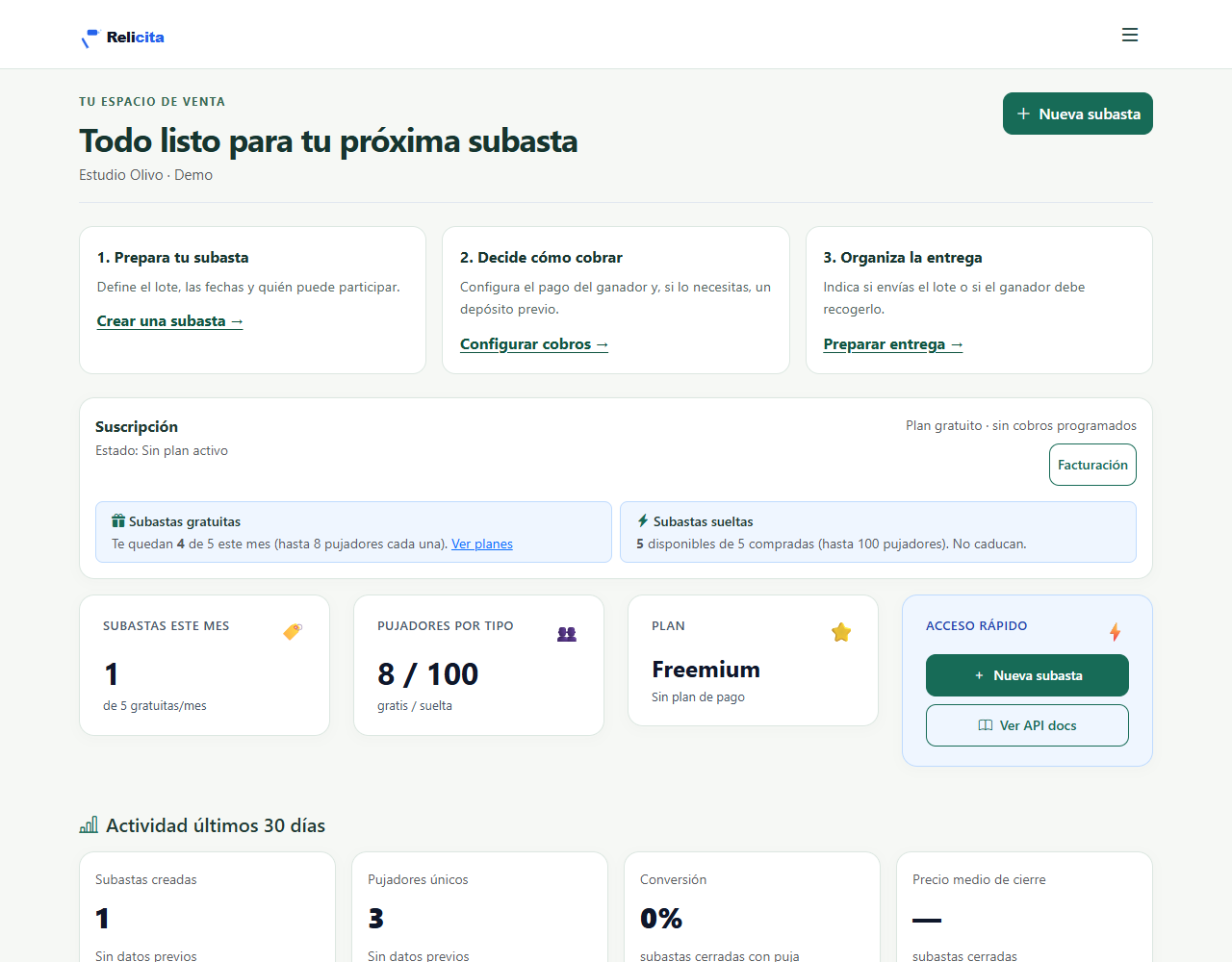The width and height of the screenshot is (1232, 962).
Task: Click the 0% conversion value
Action: click(661, 919)
